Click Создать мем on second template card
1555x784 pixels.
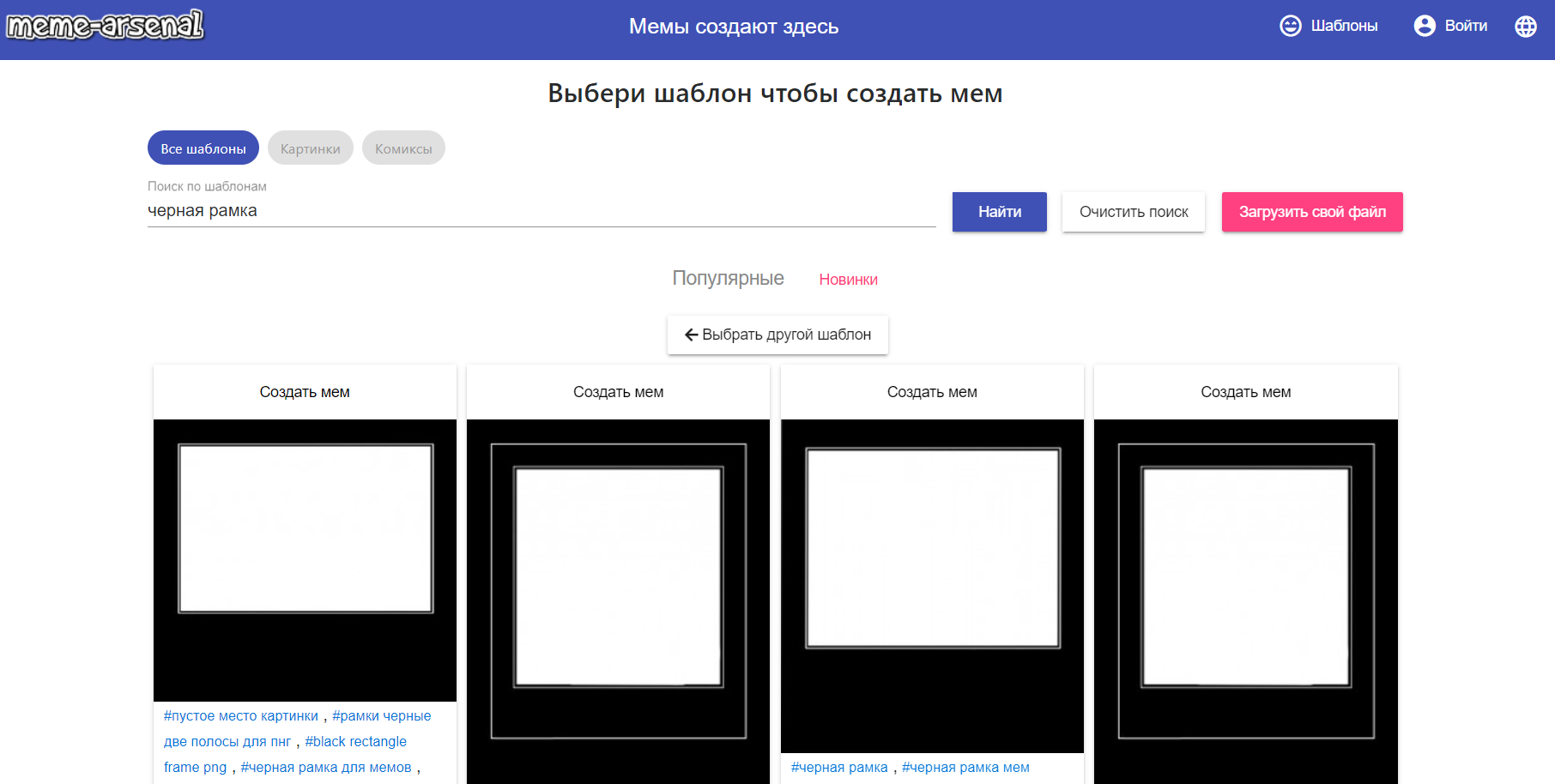pyautogui.click(x=618, y=392)
